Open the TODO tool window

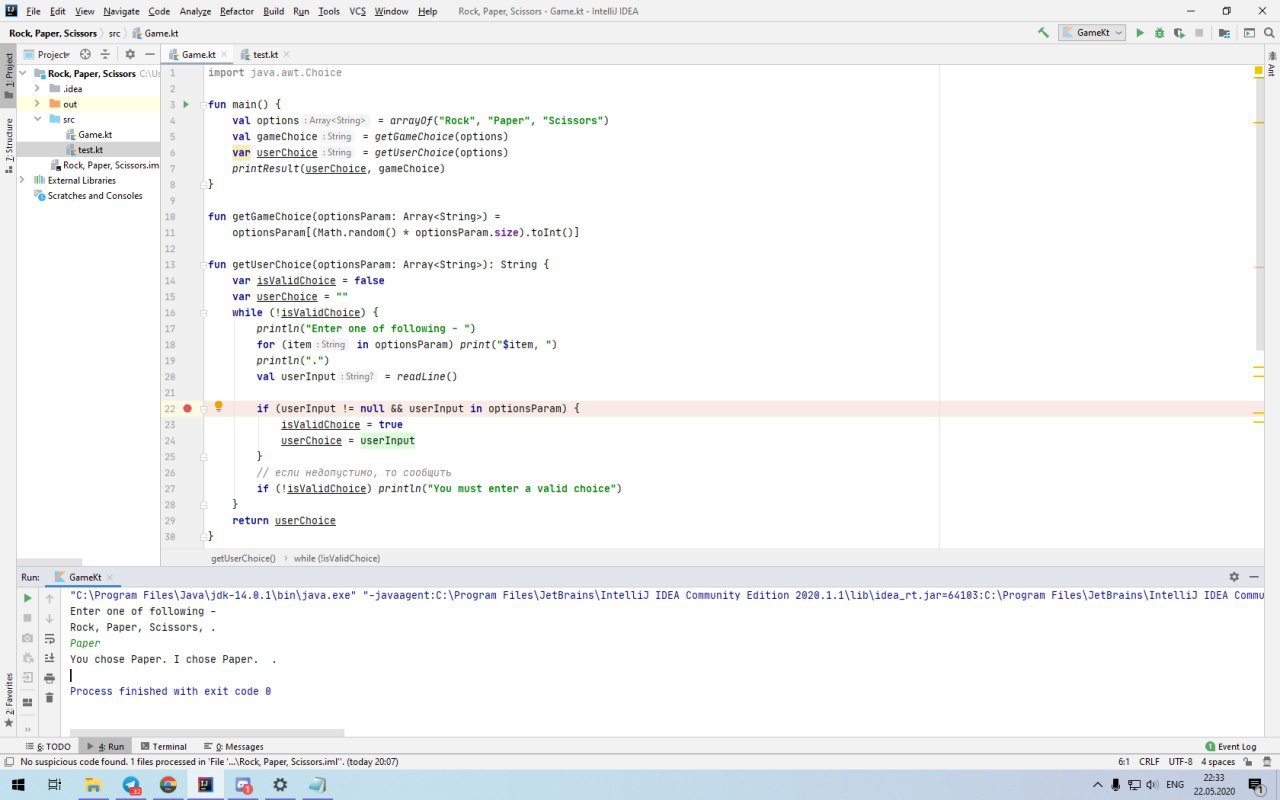tap(47, 746)
